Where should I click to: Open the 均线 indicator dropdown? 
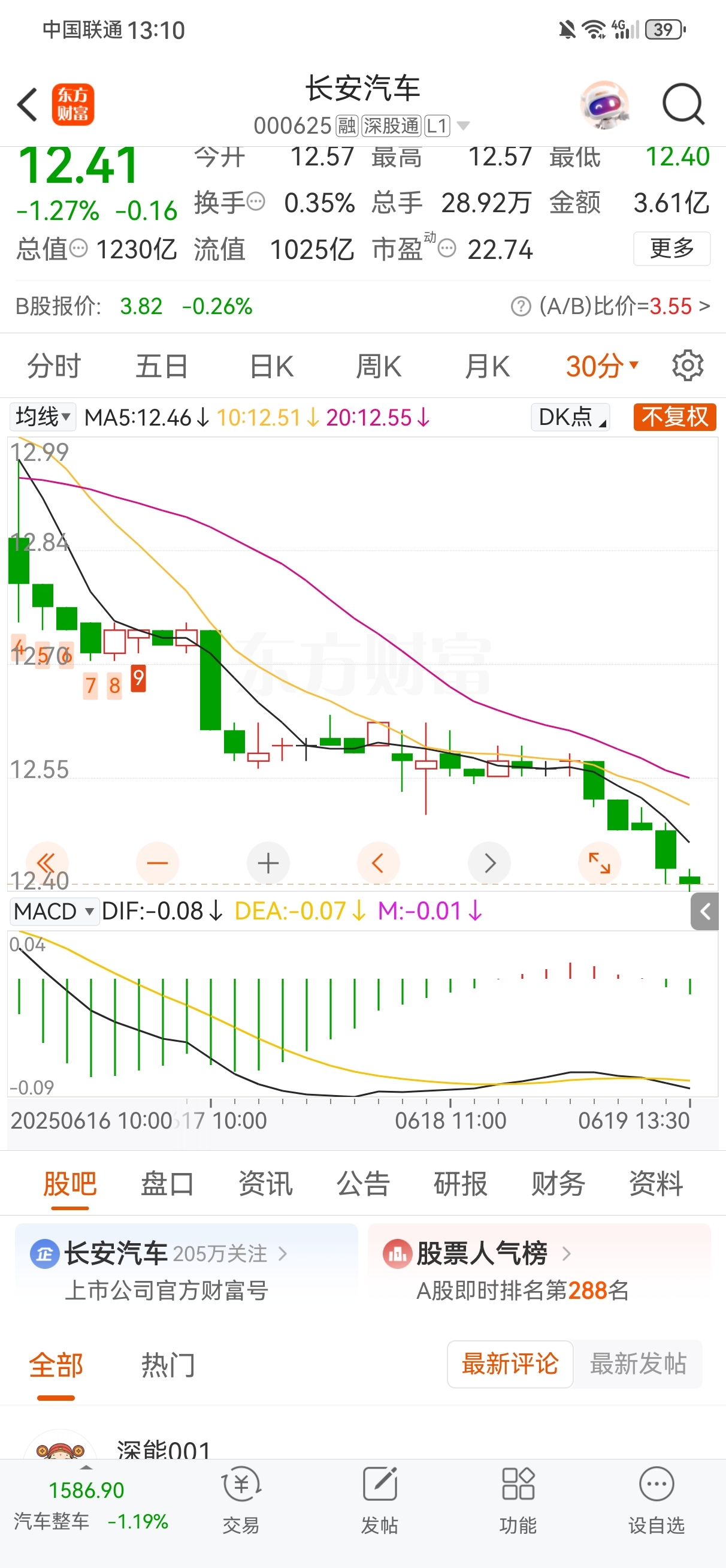point(43,417)
